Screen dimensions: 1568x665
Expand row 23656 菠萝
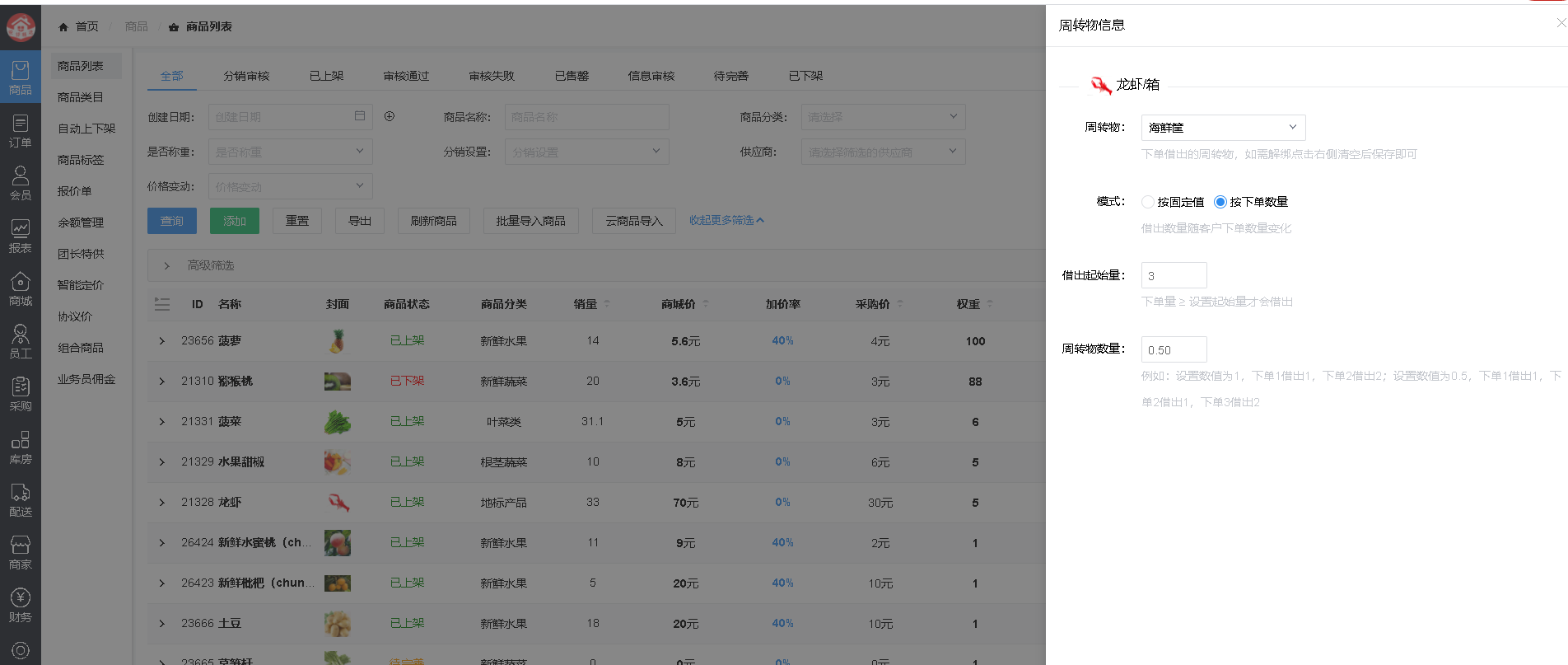162,340
